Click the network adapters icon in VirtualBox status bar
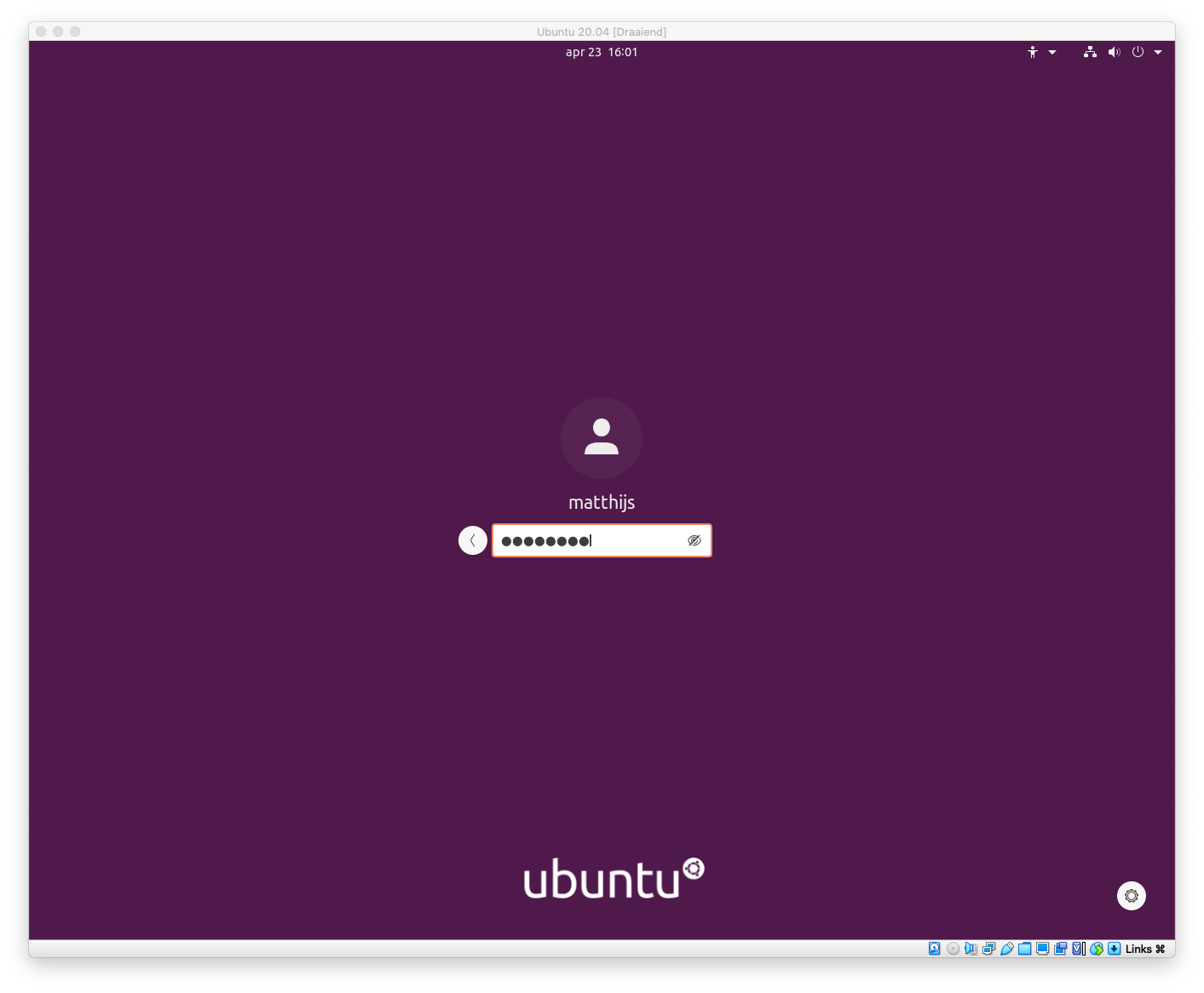1204x993 pixels. tap(988, 949)
